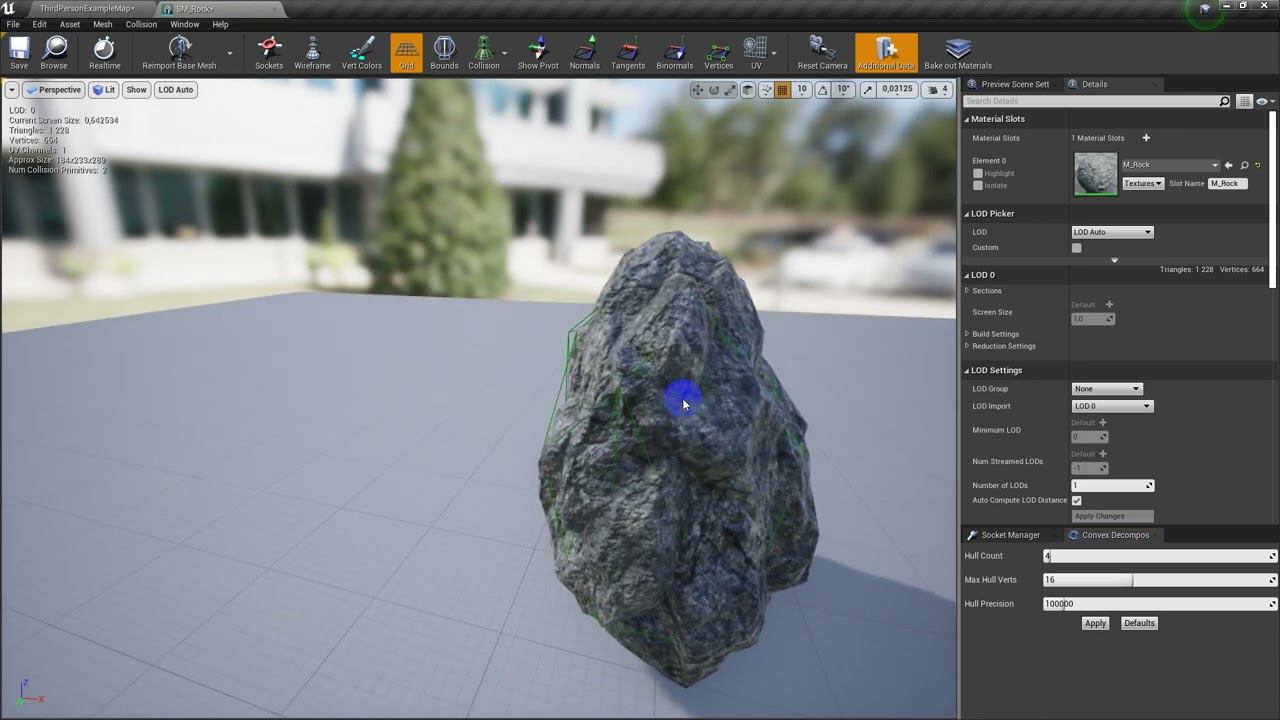Switch to the Socket Manager tab

click(x=1009, y=535)
